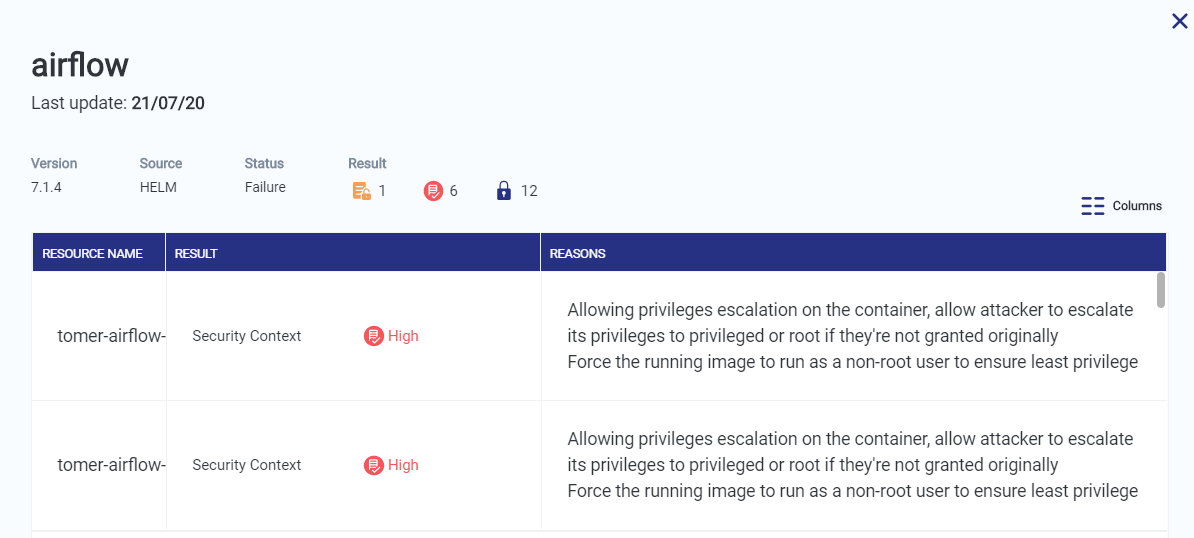Click the High label in second row

403,465
